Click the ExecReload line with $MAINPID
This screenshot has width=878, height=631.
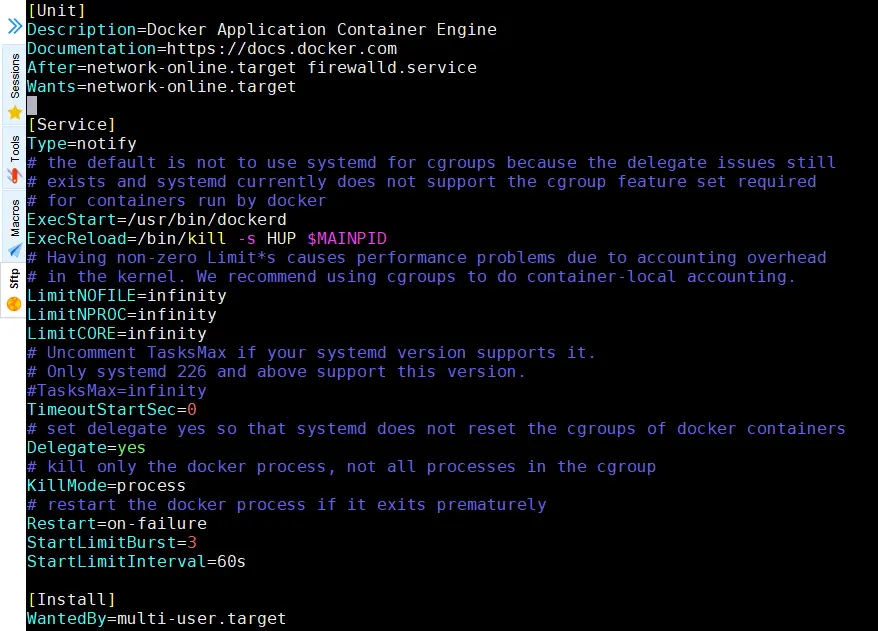[207, 239]
